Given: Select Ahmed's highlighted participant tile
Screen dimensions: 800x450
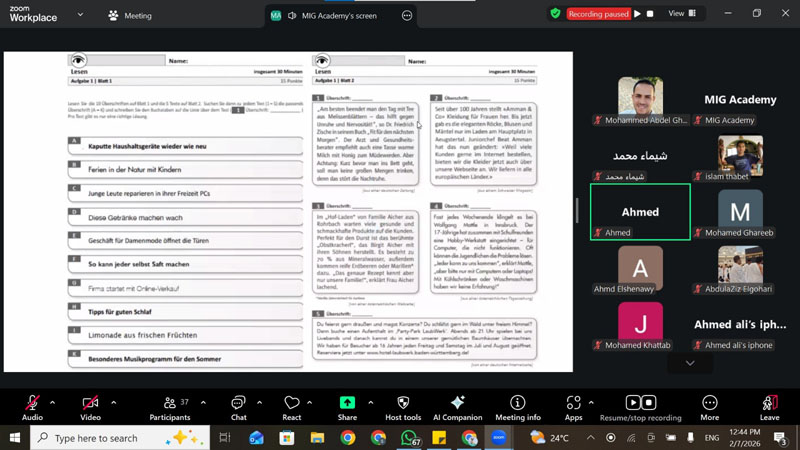Looking at the screenshot, I should coord(640,212).
